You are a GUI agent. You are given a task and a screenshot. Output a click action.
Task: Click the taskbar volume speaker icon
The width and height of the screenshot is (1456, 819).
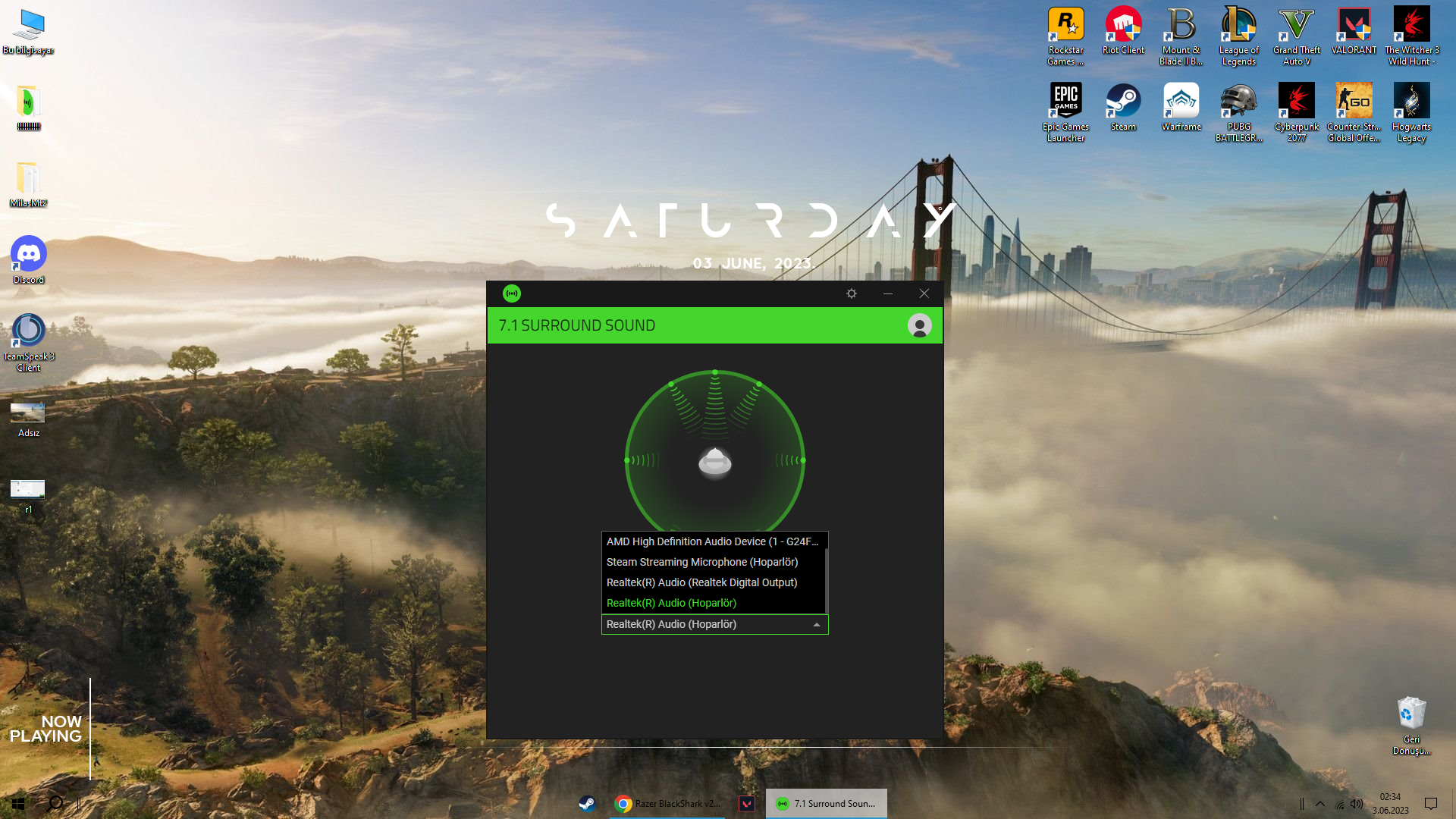[x=1357, y=804]
